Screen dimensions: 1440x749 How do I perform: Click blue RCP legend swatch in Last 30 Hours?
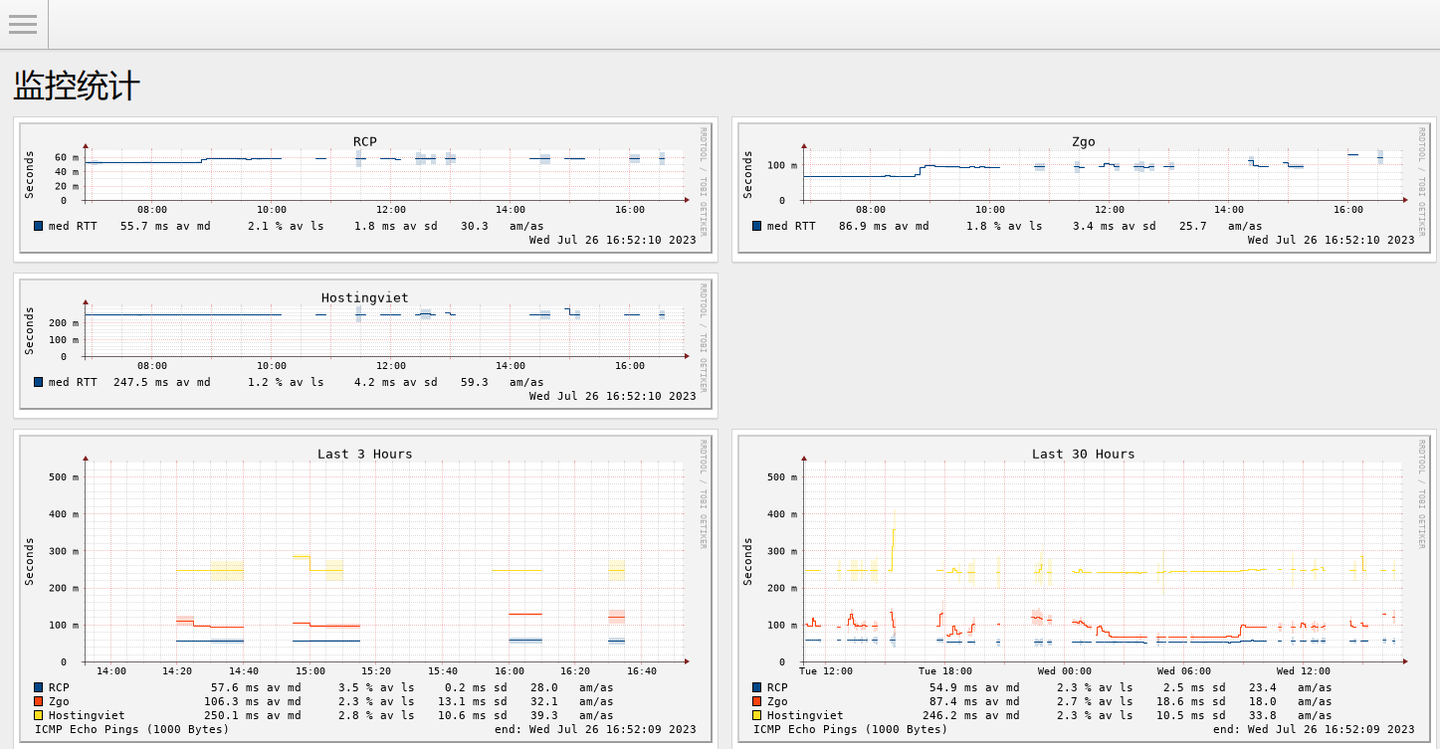(x=757, y=687)
